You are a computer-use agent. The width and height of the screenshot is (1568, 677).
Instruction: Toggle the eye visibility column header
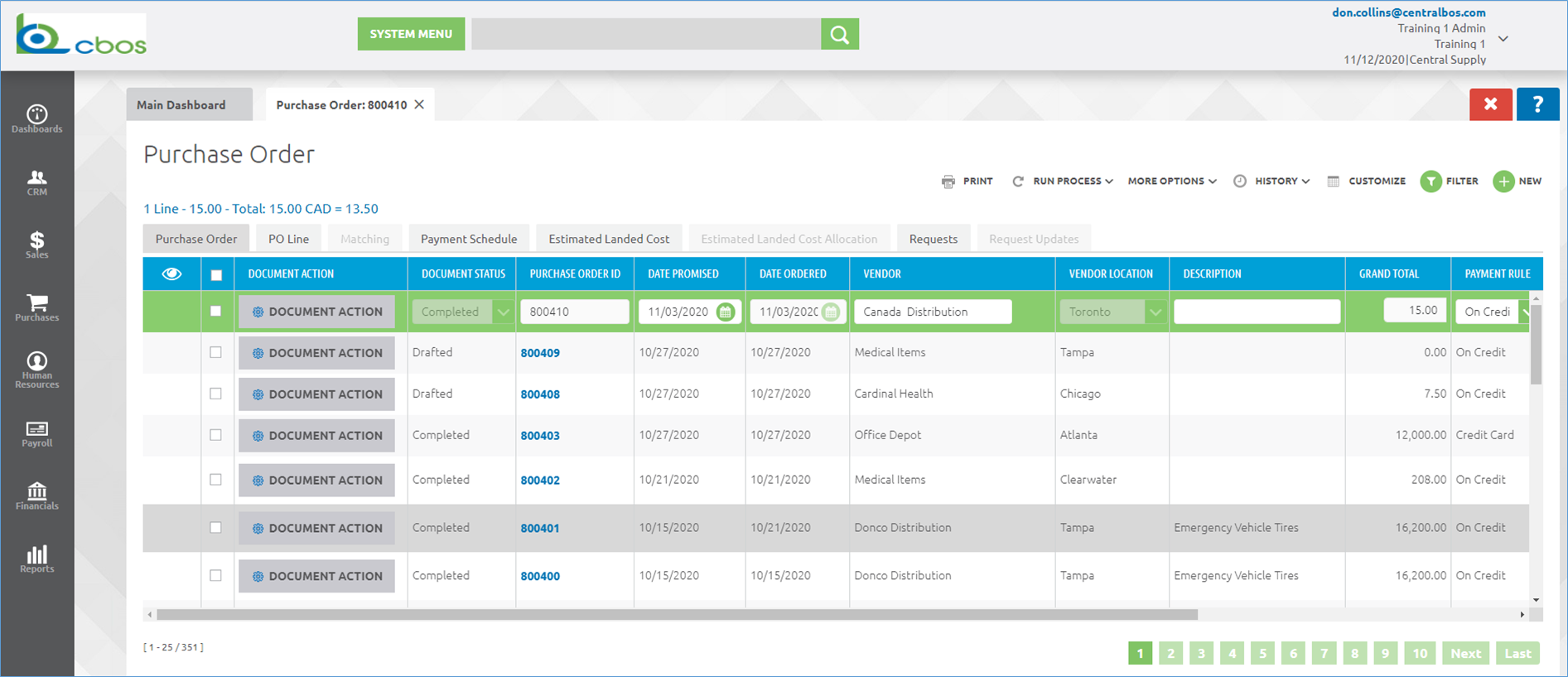tap(171, 273)
